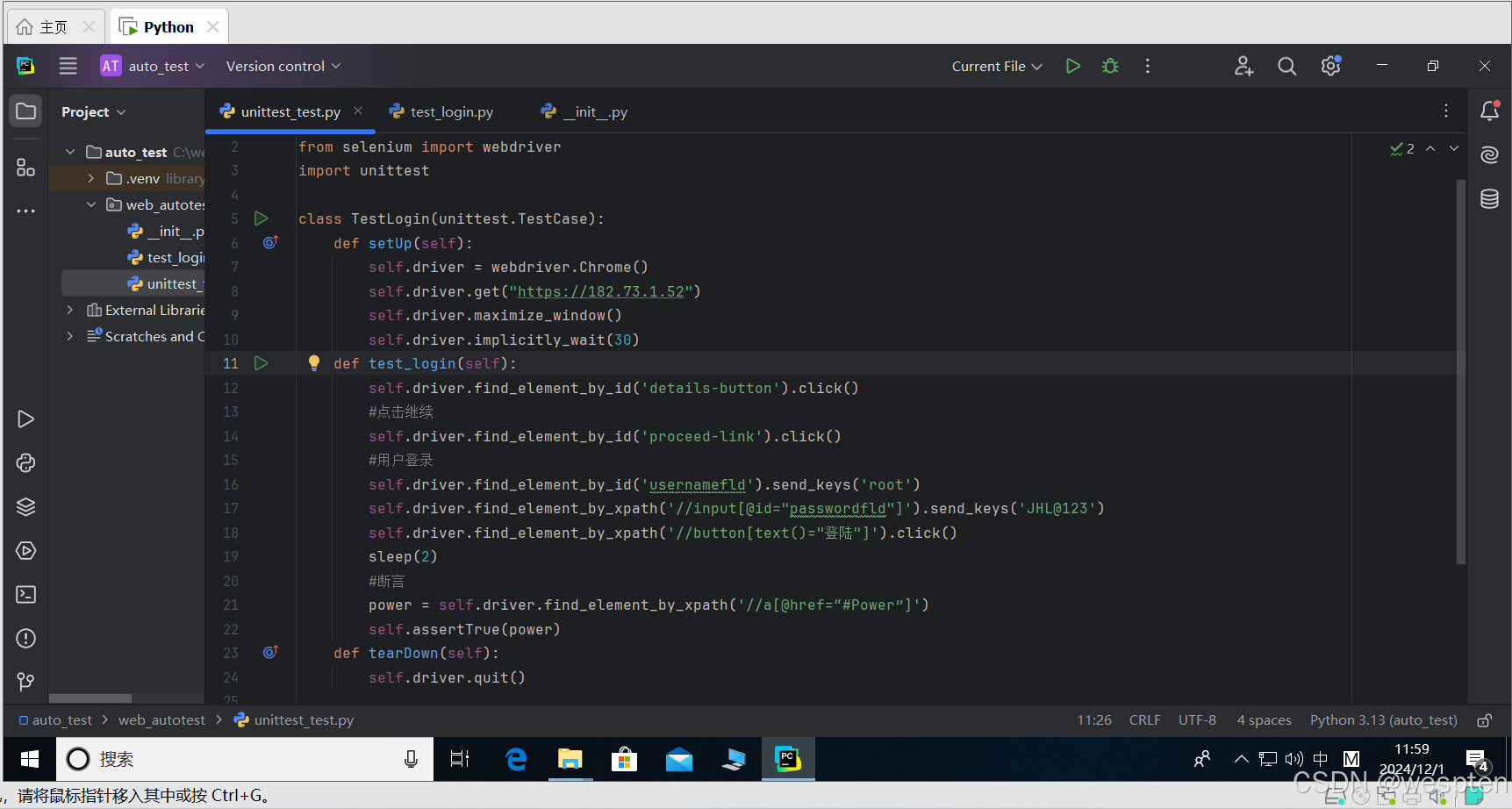
Task: Toggle the Version Control tool window
Action: 25,682
